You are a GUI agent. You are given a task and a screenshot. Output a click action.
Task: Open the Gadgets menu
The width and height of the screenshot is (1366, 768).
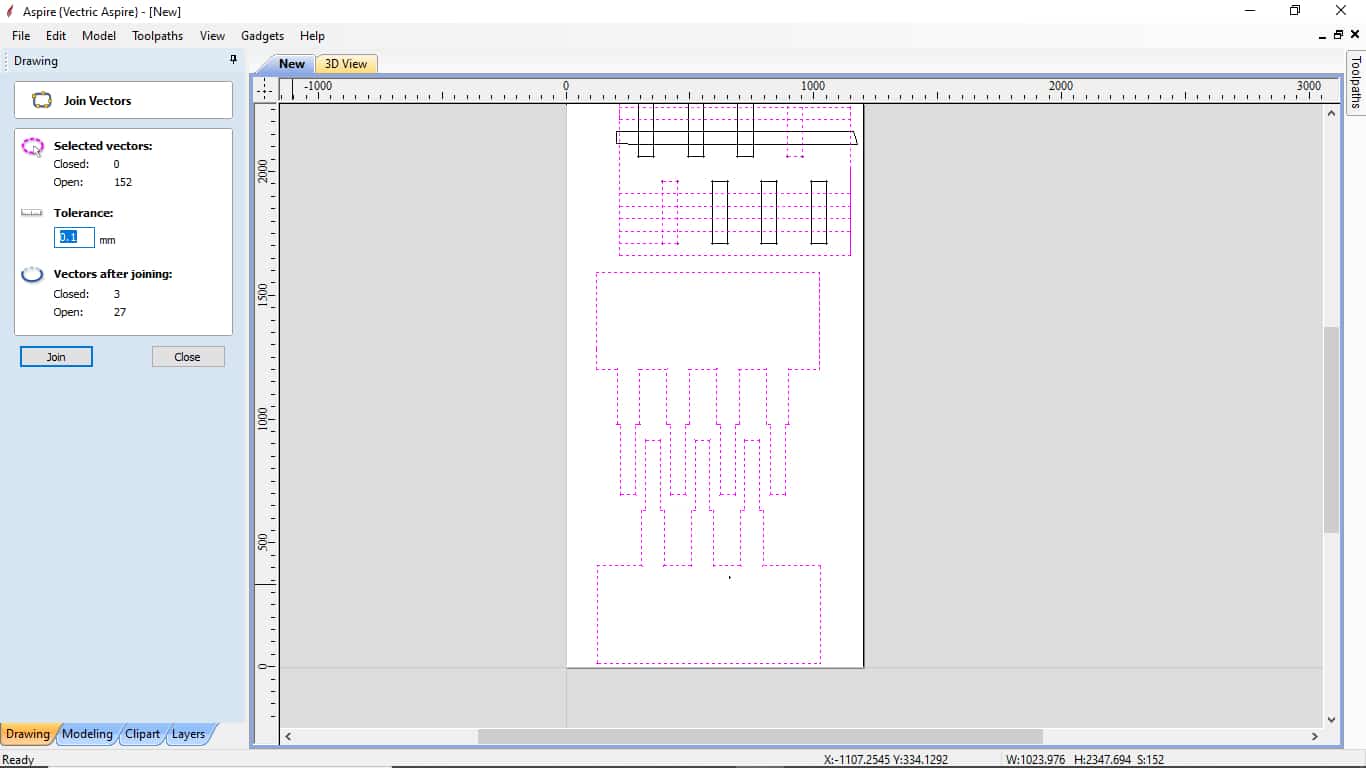[262, 35]
